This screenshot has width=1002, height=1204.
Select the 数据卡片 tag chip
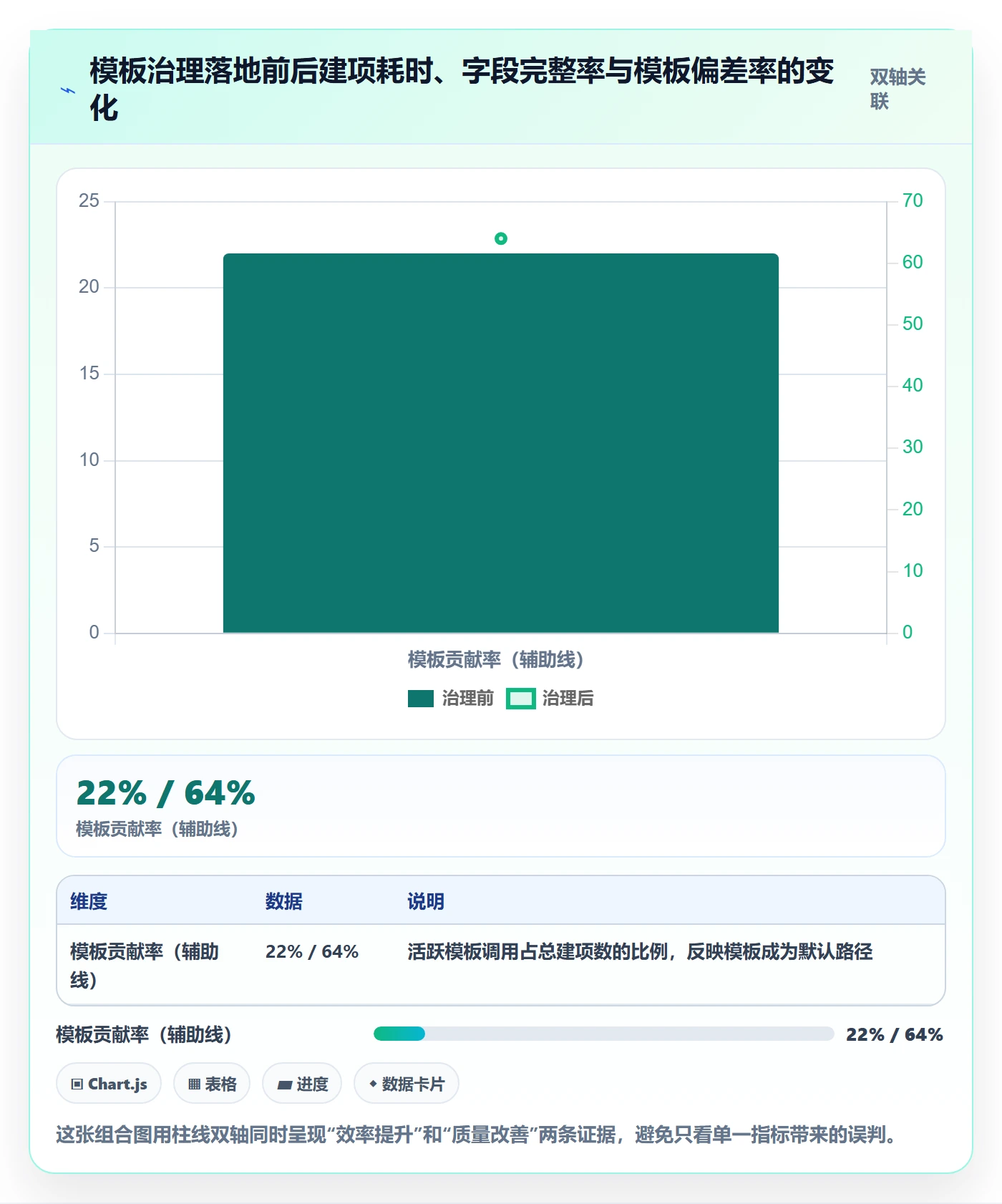click(x=407, y=1084)
